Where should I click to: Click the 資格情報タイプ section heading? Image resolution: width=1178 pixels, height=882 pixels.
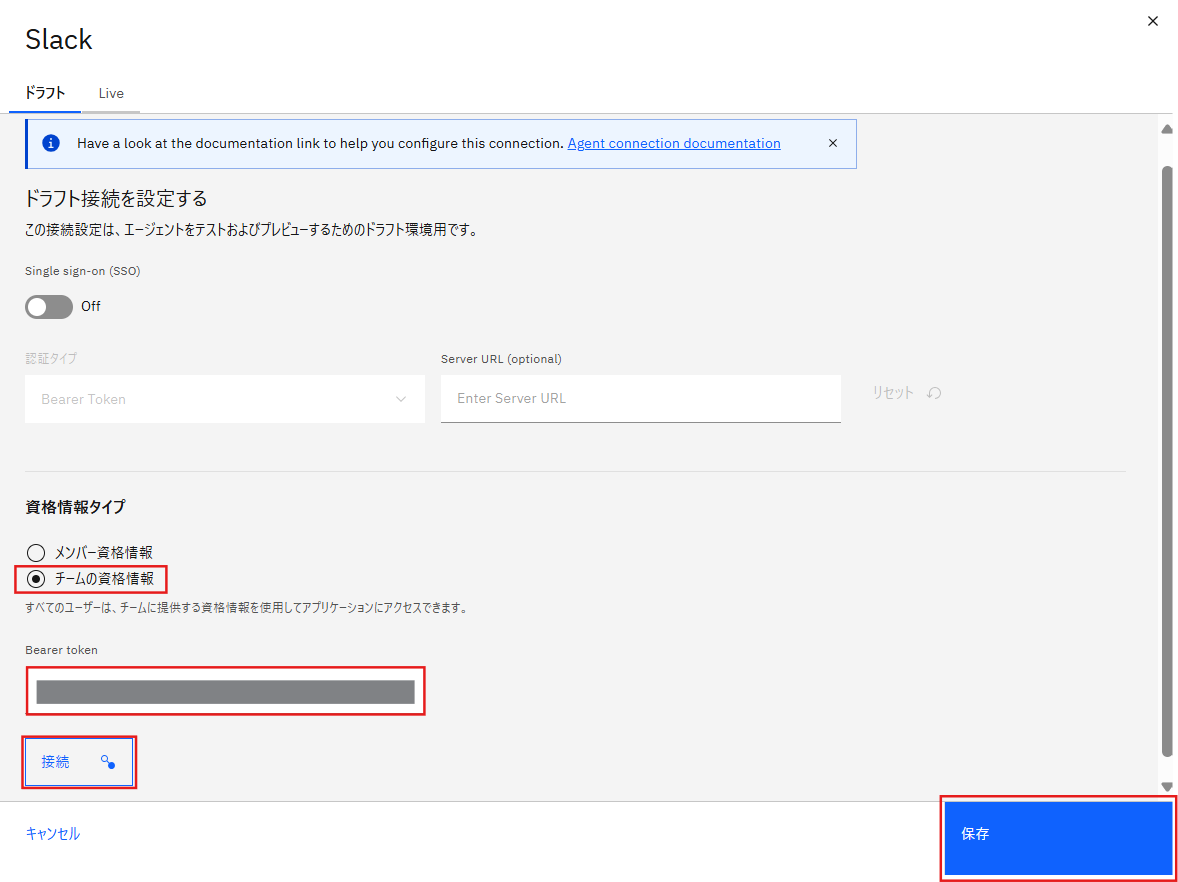(75, 507)
